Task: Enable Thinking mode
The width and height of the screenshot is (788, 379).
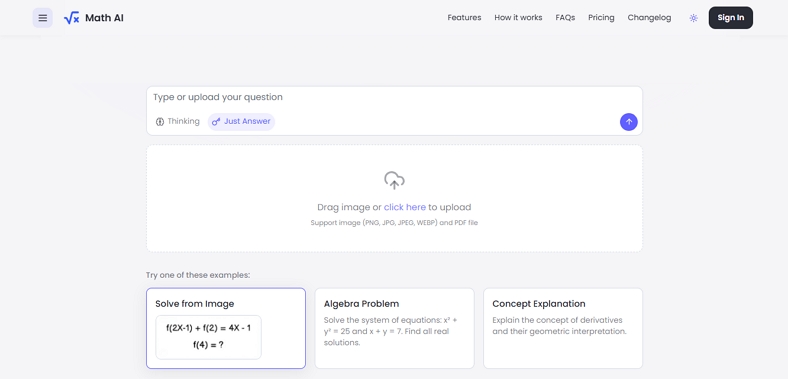Action: 177,121
